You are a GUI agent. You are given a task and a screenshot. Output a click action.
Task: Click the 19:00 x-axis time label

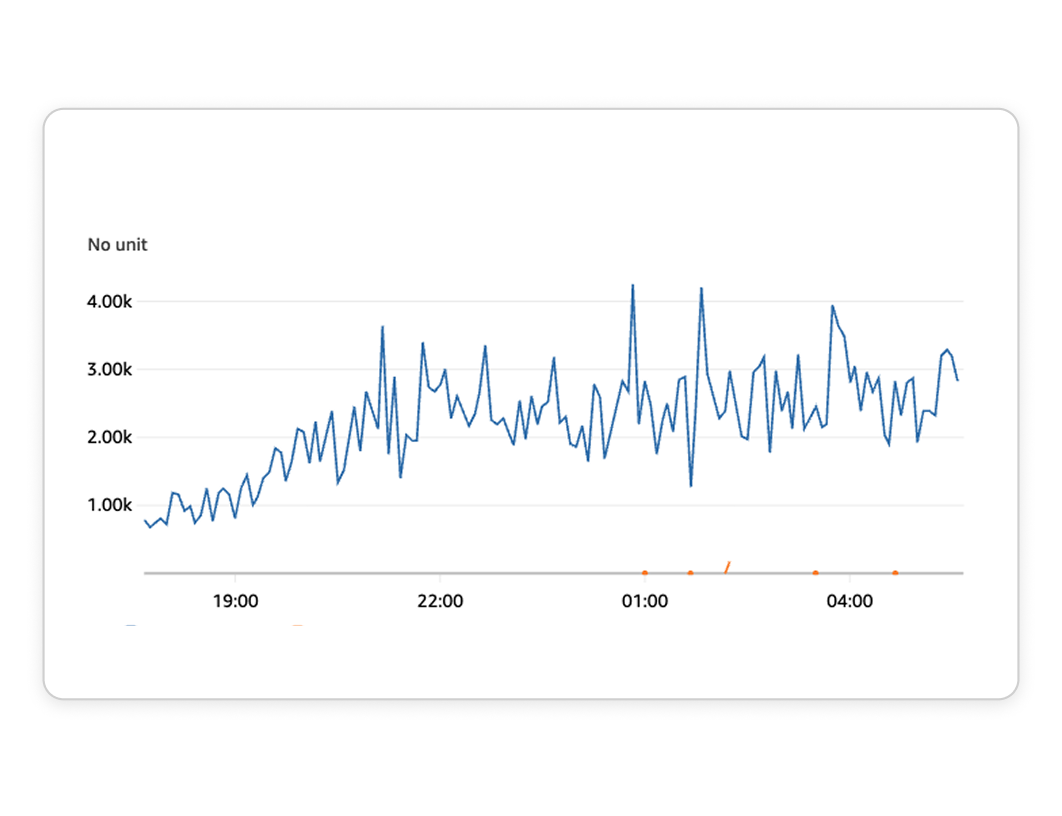[x=235, y=601]
